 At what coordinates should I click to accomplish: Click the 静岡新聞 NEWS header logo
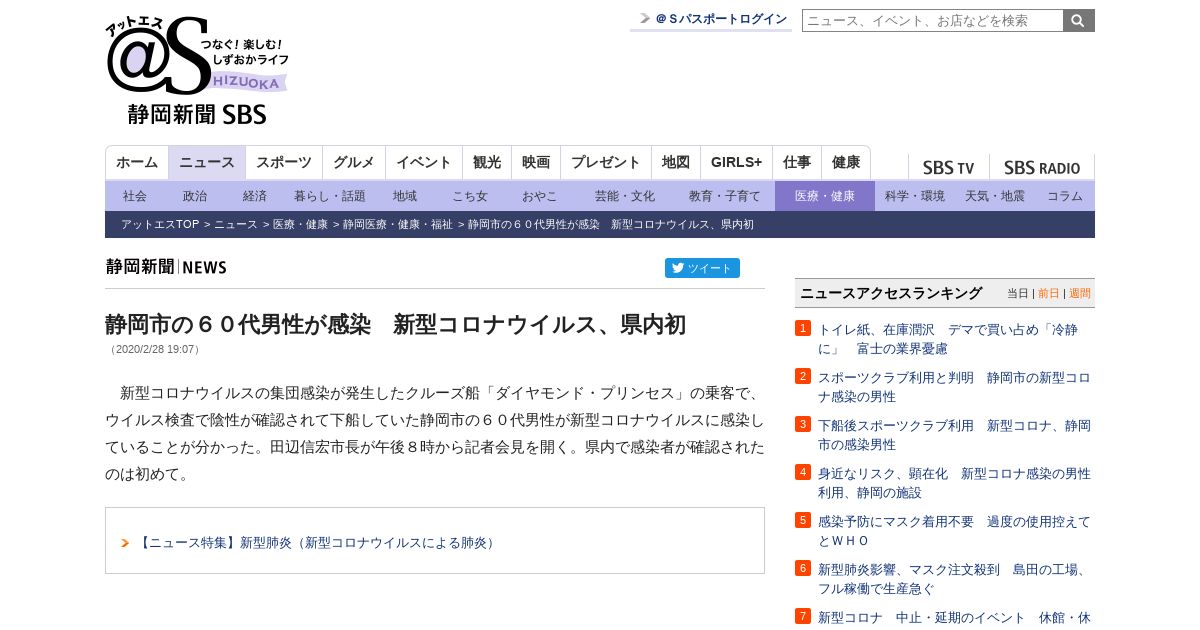(x=167, y=267)
